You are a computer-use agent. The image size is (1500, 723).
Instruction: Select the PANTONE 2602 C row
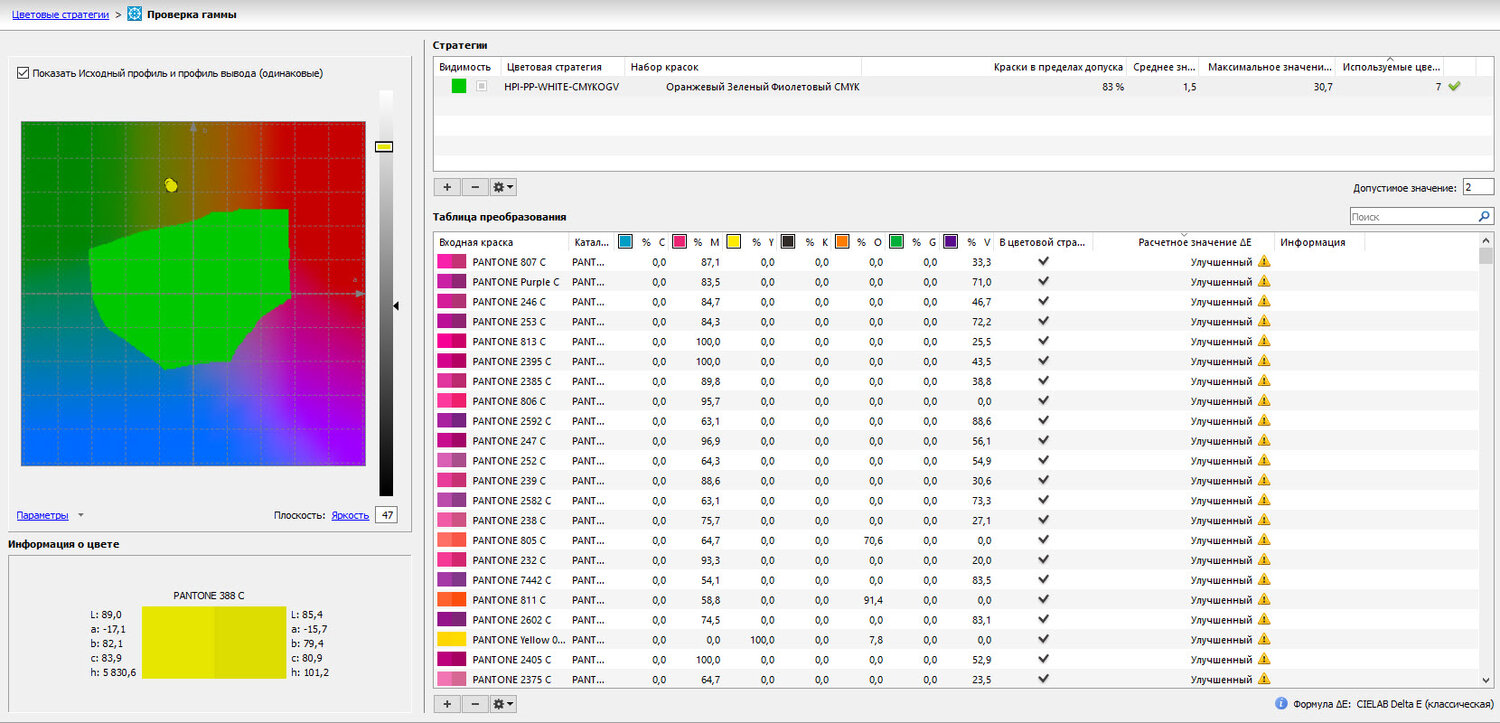(x=955, y=620)
